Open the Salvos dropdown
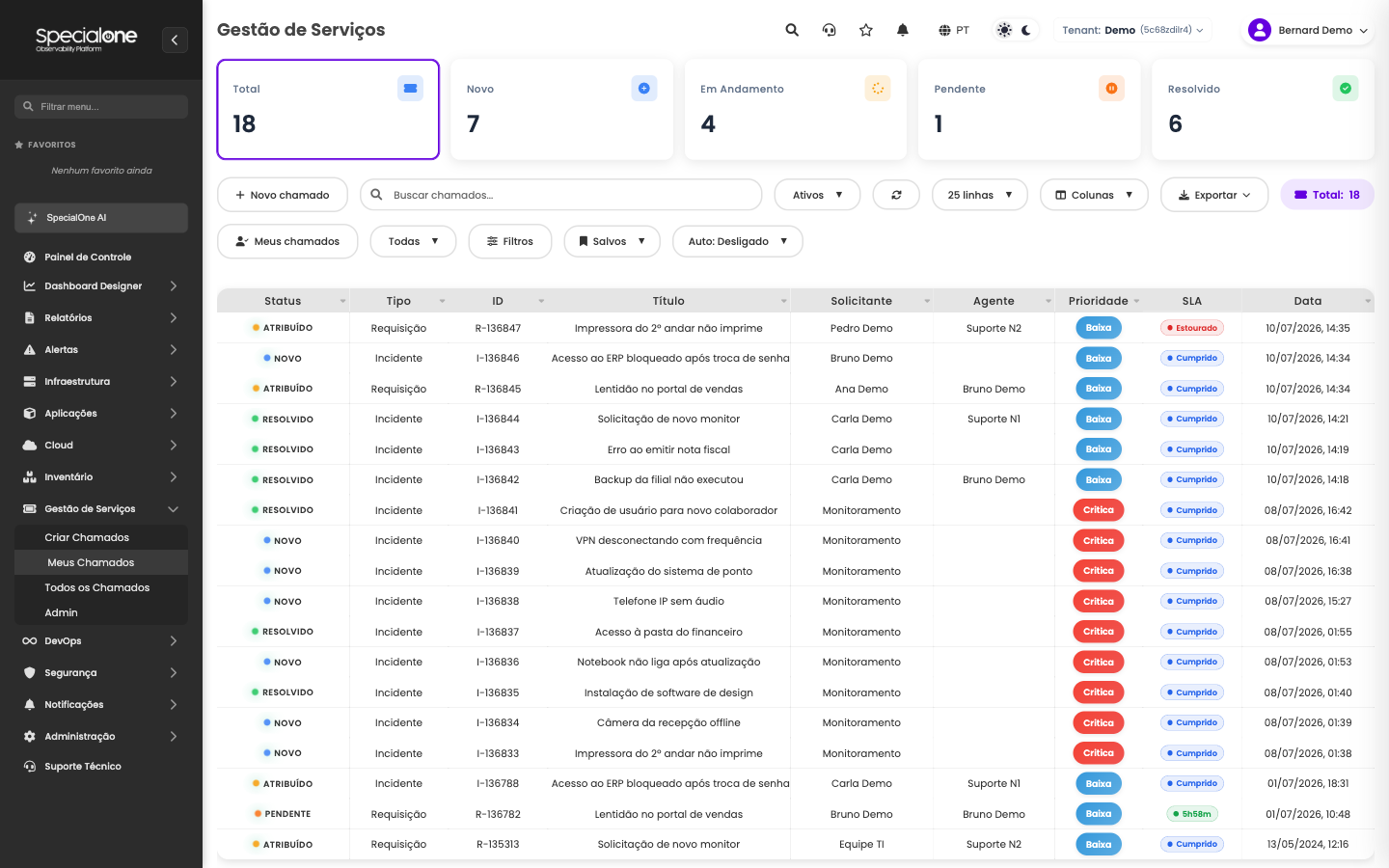Viewport: 1389px width, 868px height. (x=612, y=241)
